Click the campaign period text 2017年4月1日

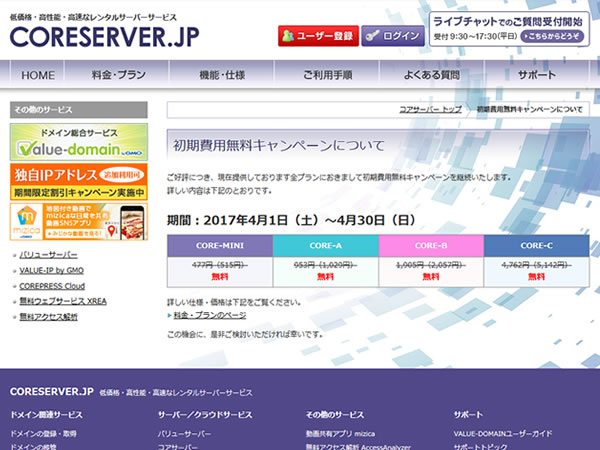(245, 220)
